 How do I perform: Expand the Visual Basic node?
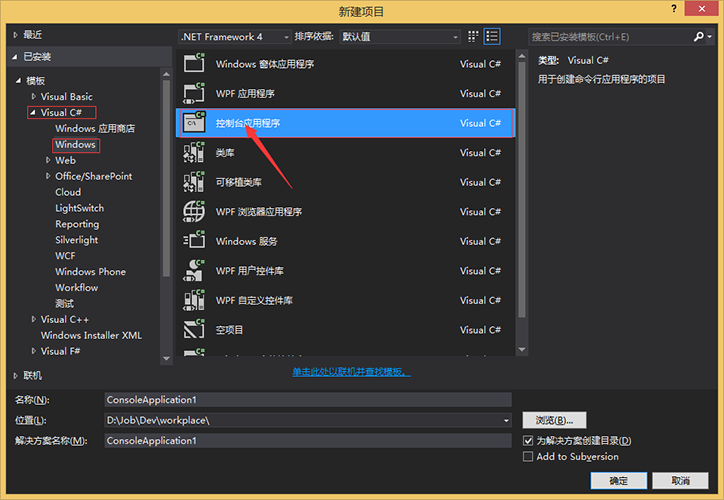point(33,96)
